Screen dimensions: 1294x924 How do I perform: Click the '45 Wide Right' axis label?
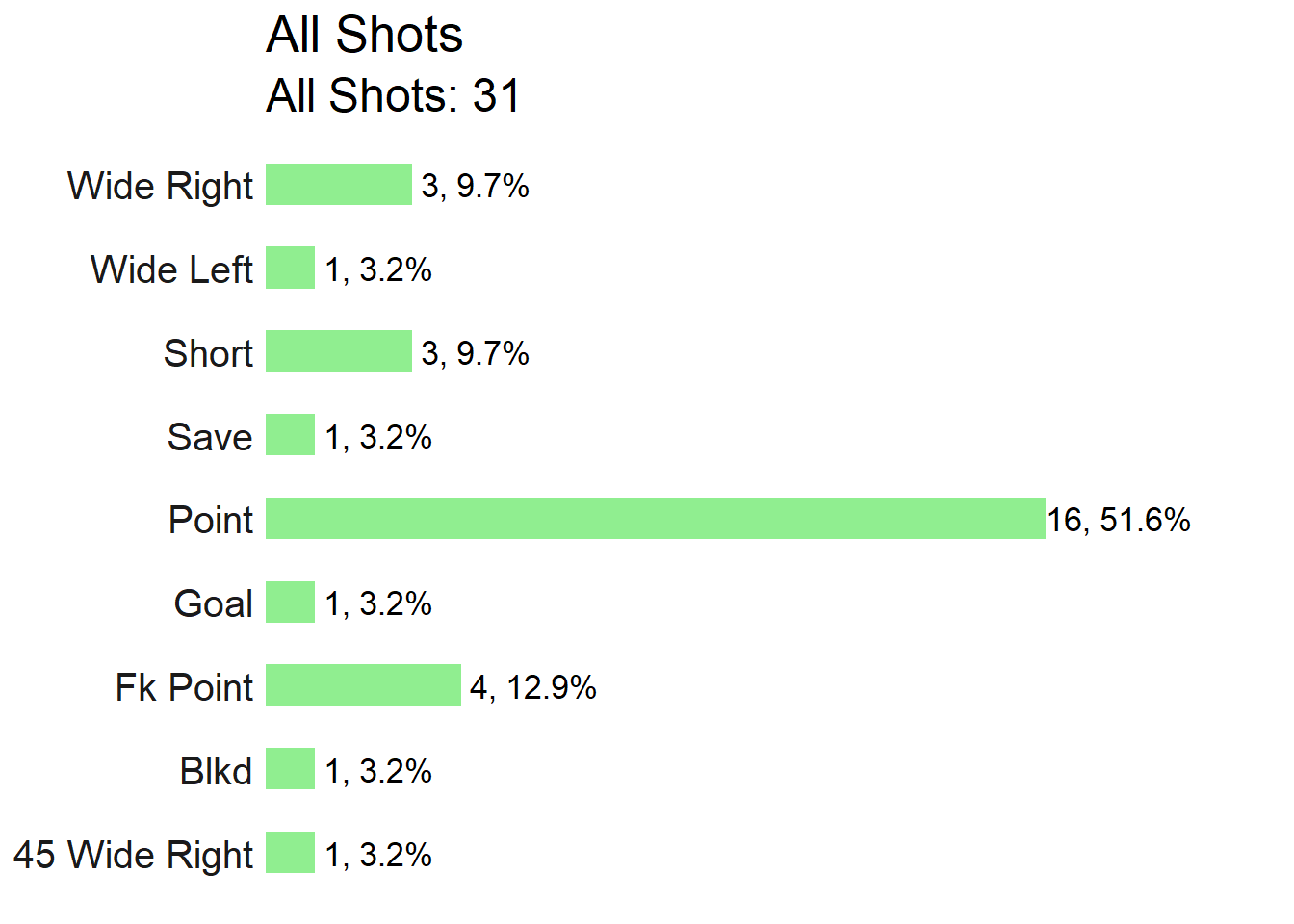(x=133, y=855)
